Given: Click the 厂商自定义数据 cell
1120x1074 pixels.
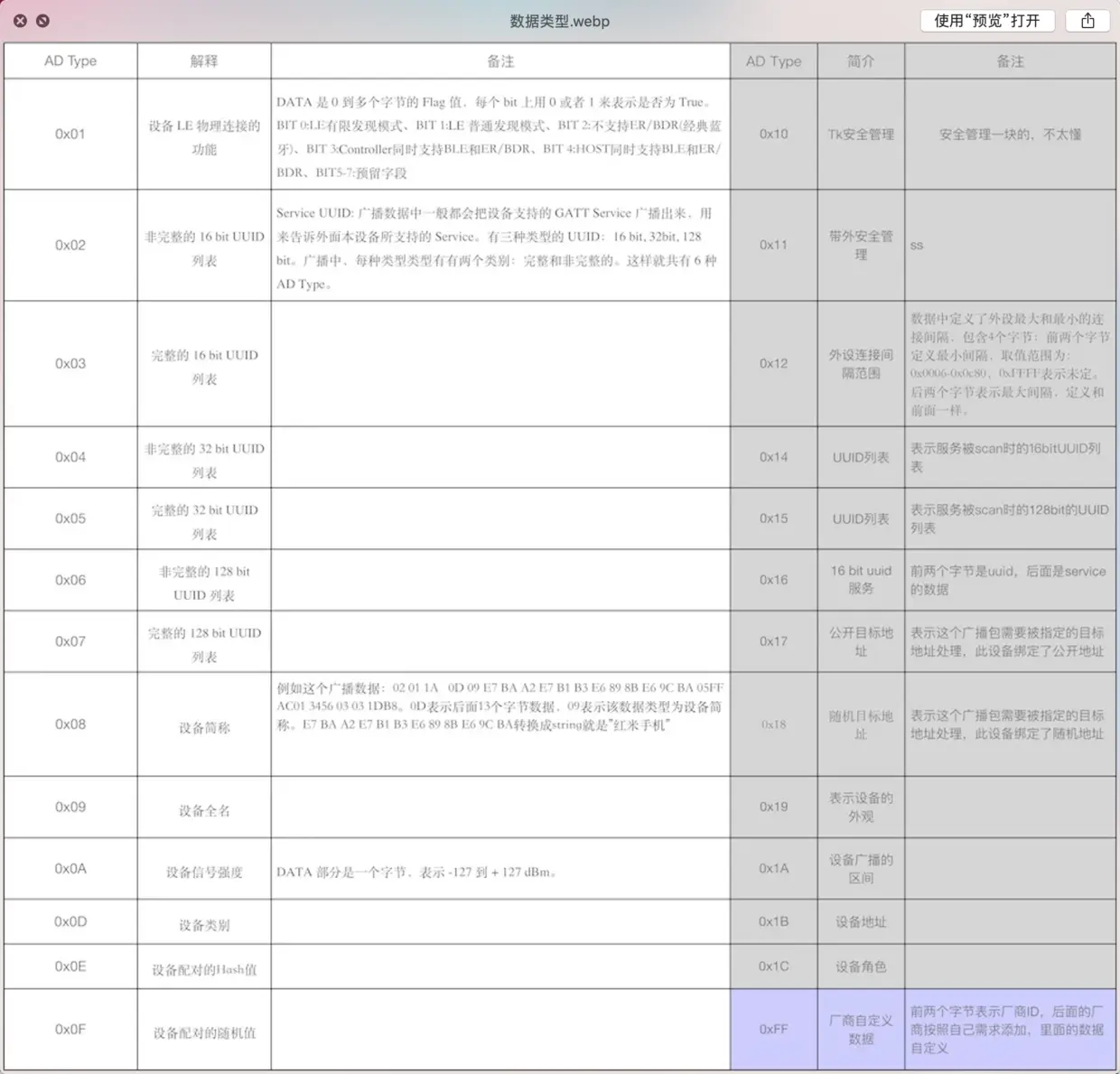Looking at the screenshot, I should 860,1029.
